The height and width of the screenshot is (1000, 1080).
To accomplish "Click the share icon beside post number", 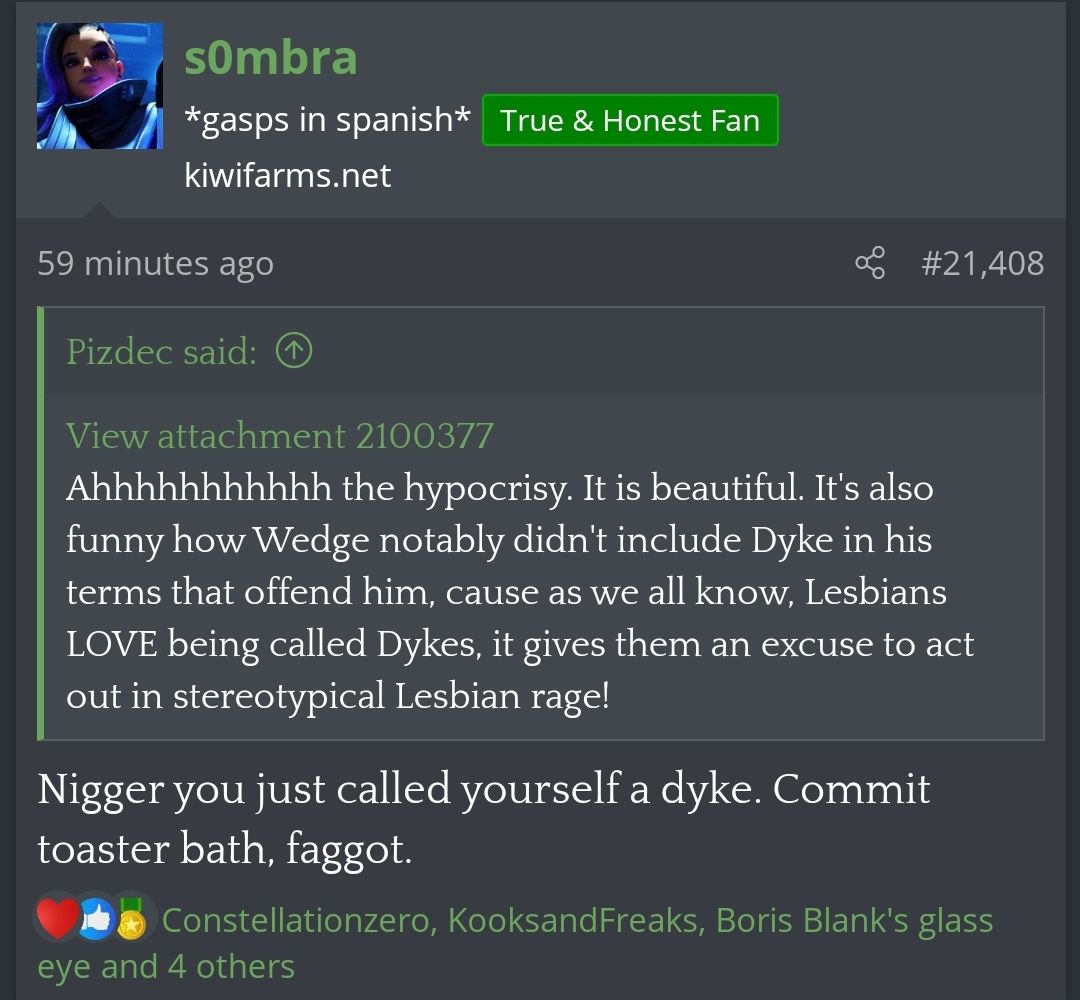I will click(870, 262).
